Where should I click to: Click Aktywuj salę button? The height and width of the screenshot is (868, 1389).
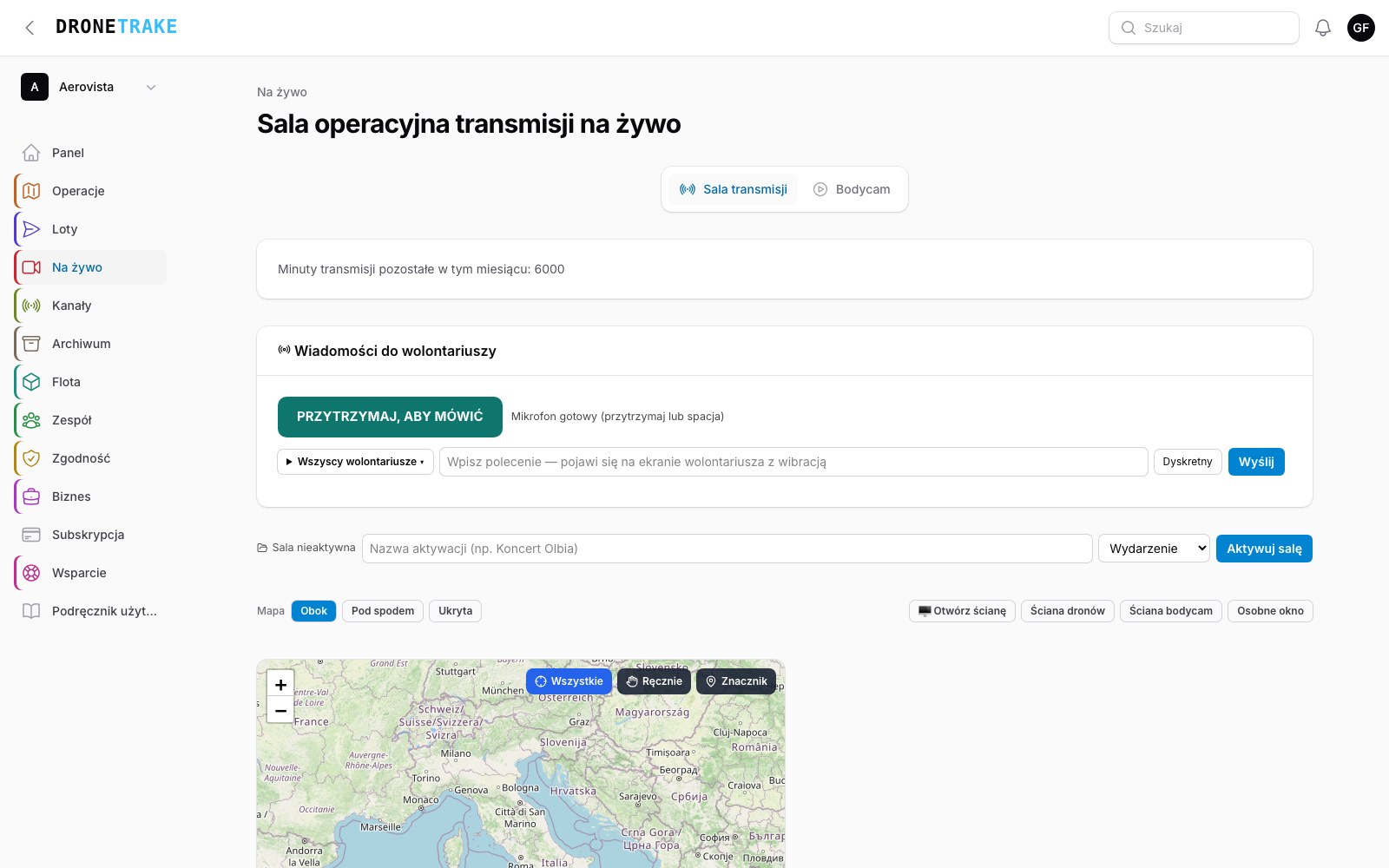click(x=1264, y=549)
